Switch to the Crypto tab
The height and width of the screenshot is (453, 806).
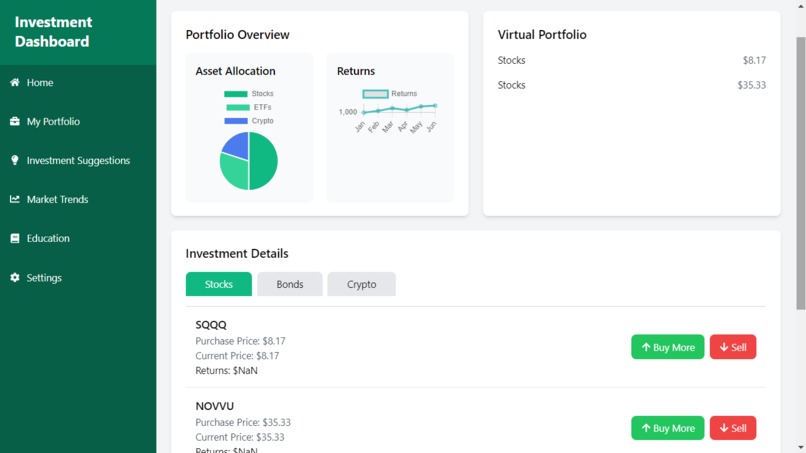[361, 284]
